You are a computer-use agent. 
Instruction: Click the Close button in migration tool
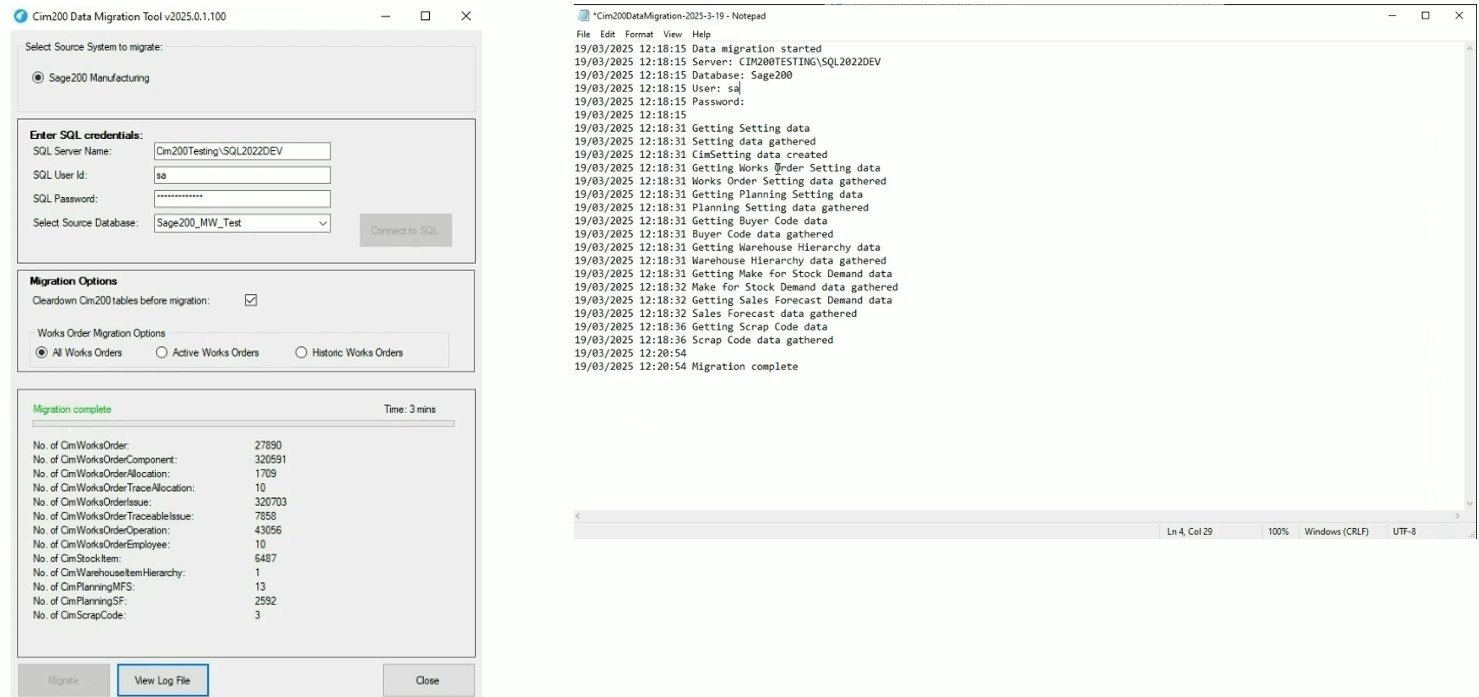coord(427,680)
